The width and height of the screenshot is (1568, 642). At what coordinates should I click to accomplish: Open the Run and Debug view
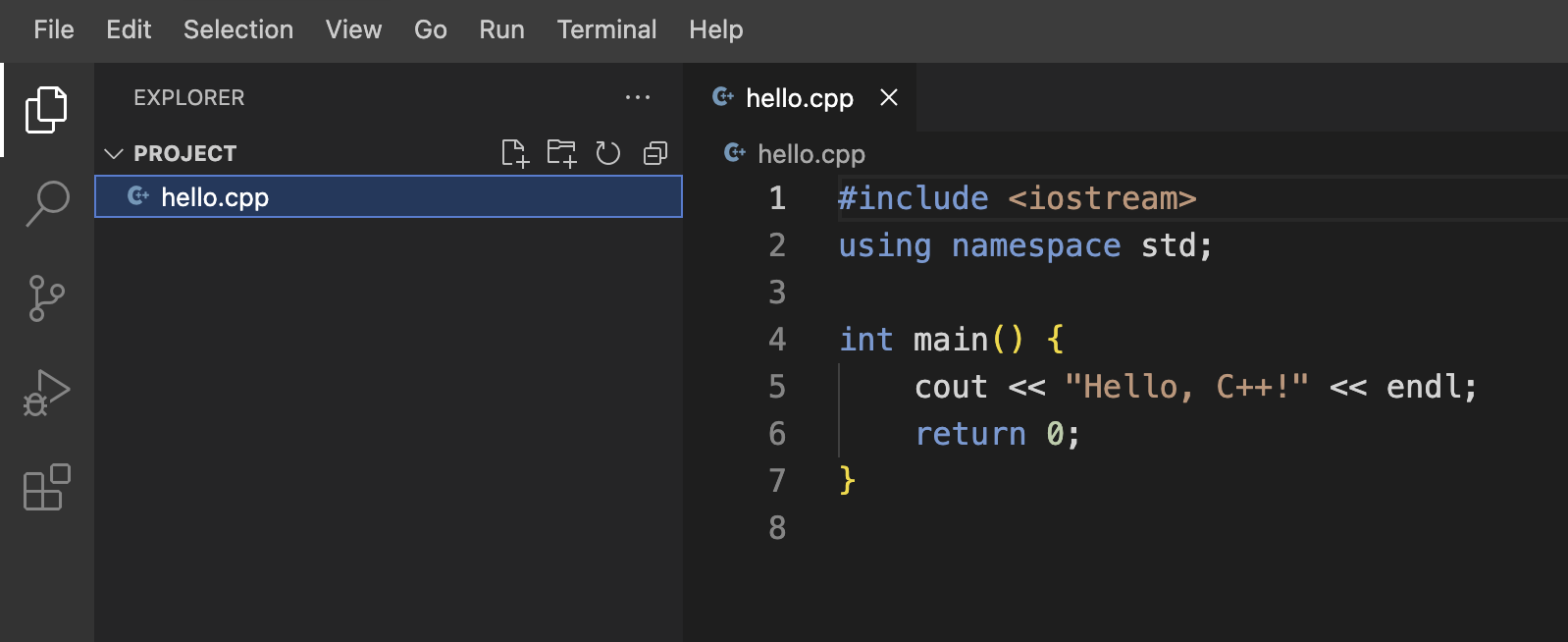pos(46,393)
